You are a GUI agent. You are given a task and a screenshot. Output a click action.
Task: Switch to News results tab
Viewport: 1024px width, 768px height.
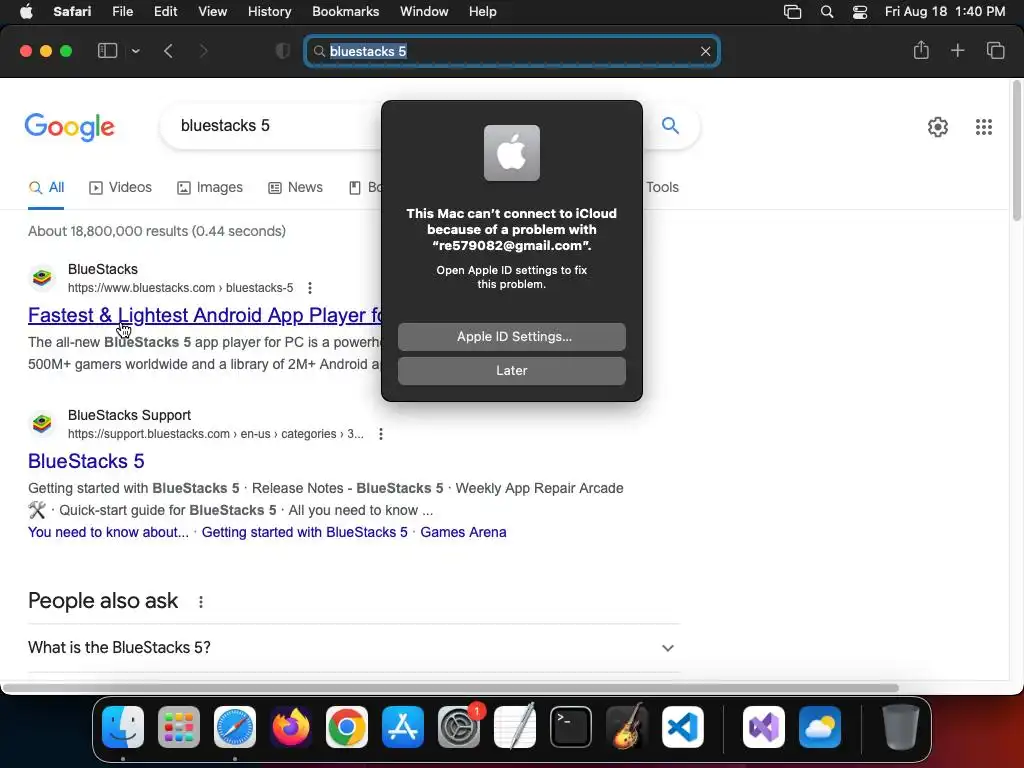point(295,187)
